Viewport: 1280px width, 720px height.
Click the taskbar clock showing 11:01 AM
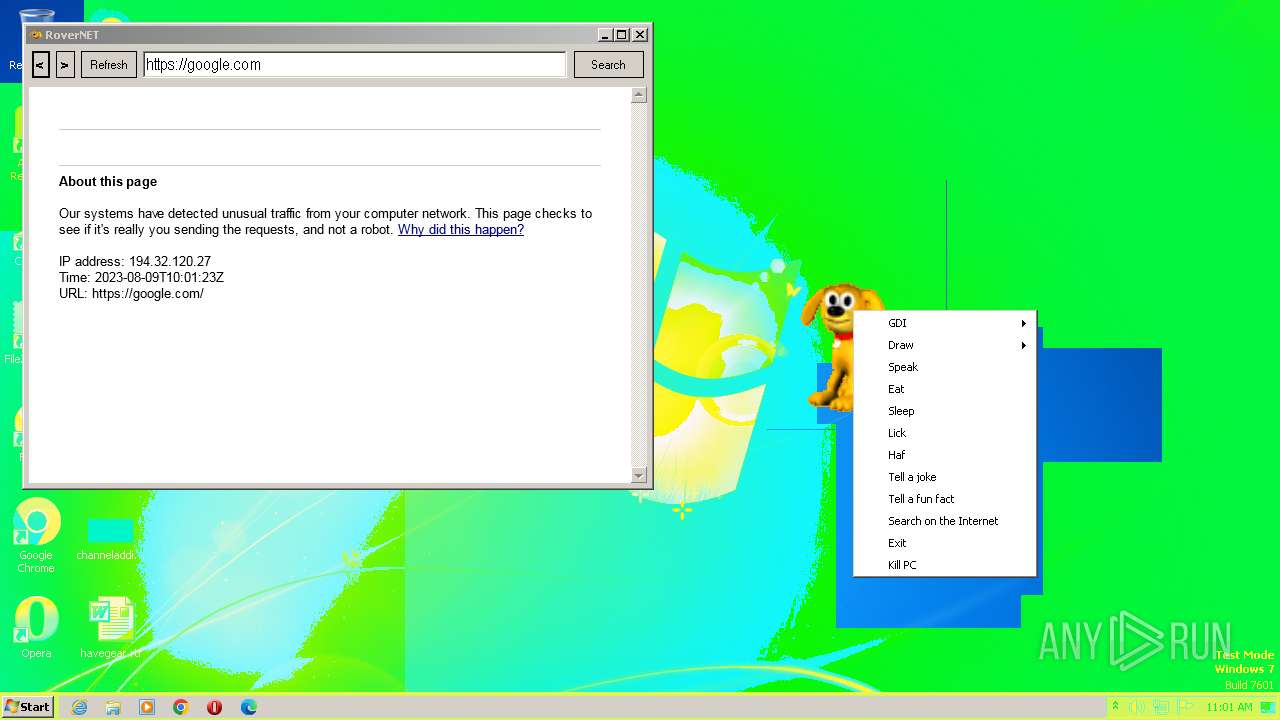(x=1229, y=707)
